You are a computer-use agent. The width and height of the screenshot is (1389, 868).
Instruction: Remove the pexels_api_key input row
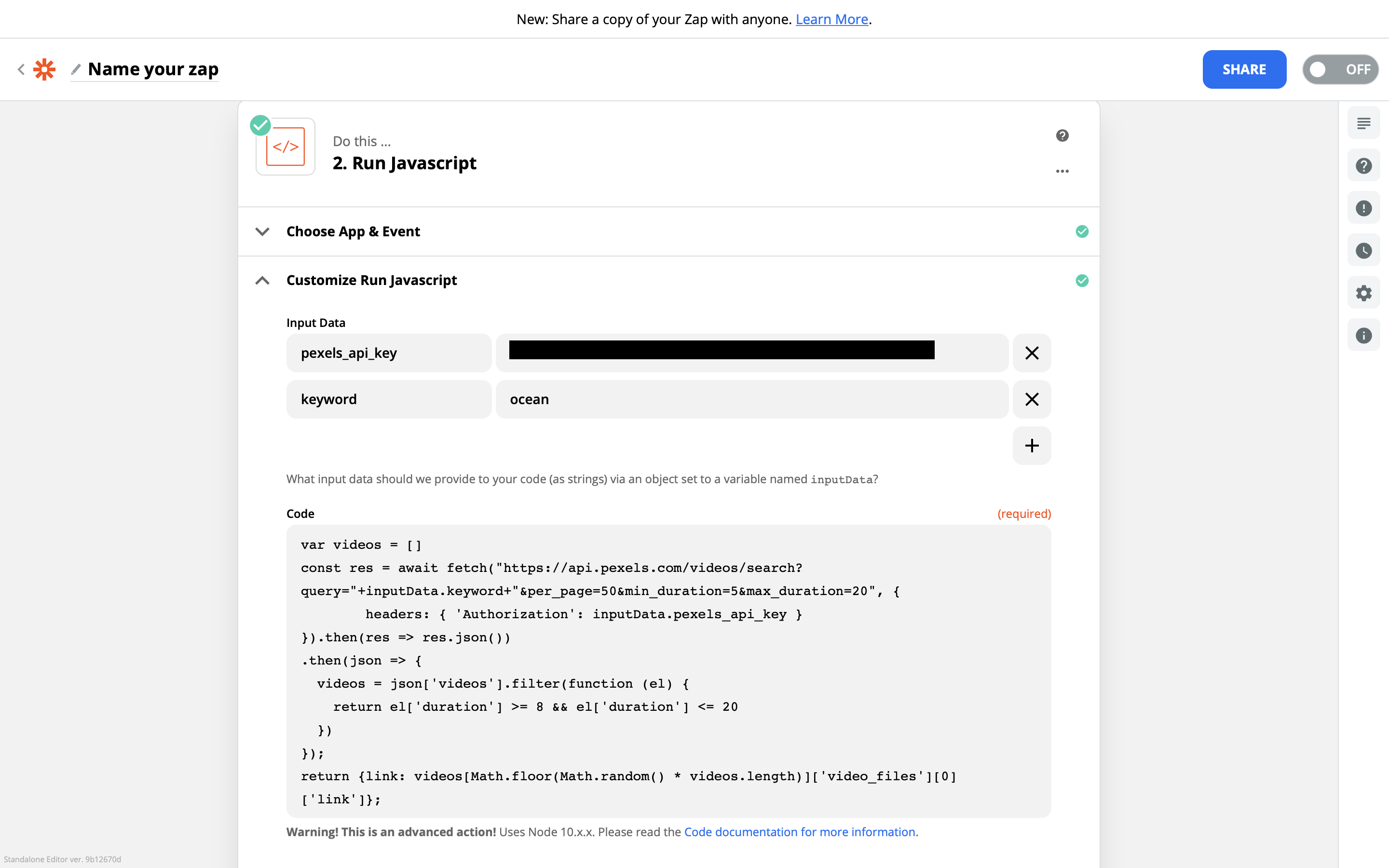pyautogui.click(x=1032, y=353)
